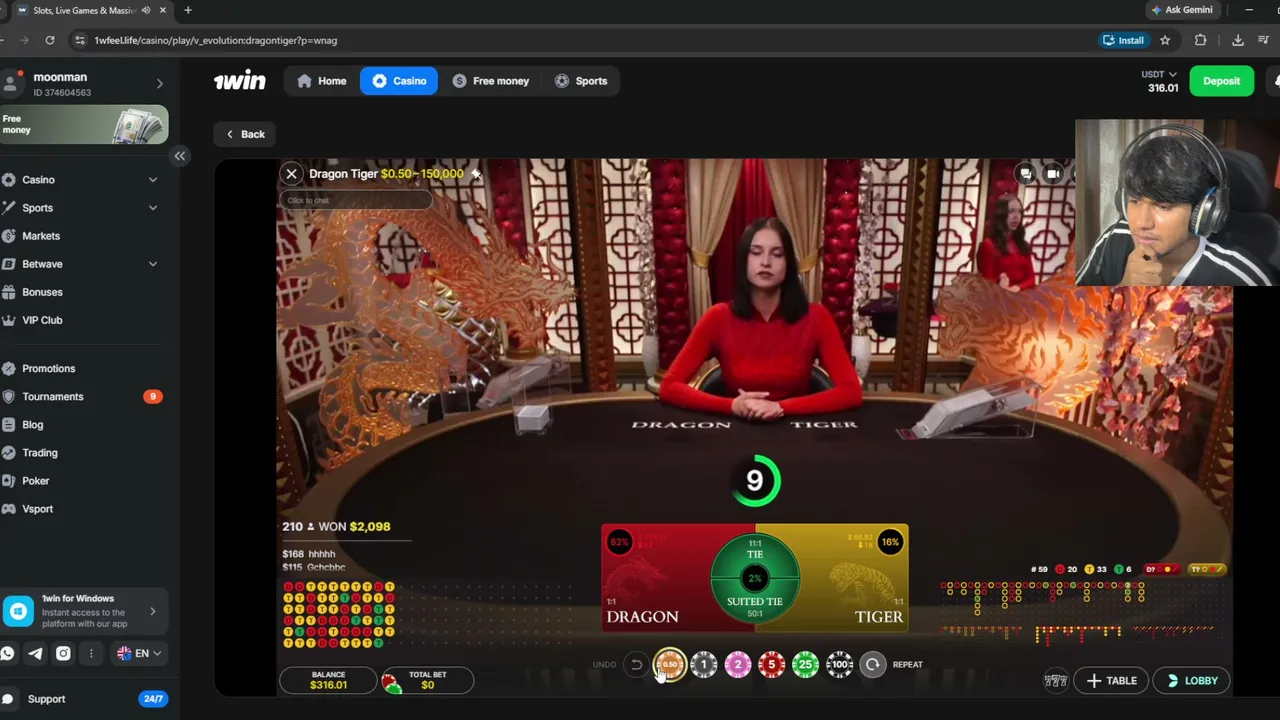
Task: Open Bonuses in the sidebar
Action: (42, 292)
